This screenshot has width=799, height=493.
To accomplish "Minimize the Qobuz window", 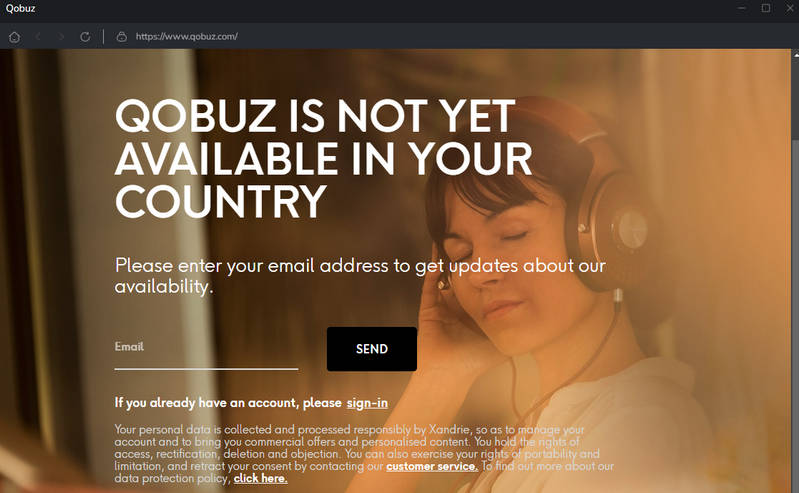I will [742, 8].
